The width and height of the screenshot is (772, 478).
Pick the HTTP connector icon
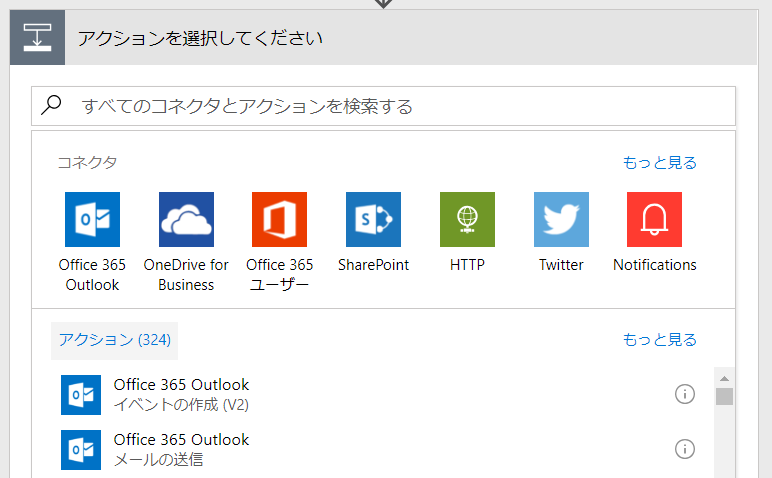coord(467,219)
